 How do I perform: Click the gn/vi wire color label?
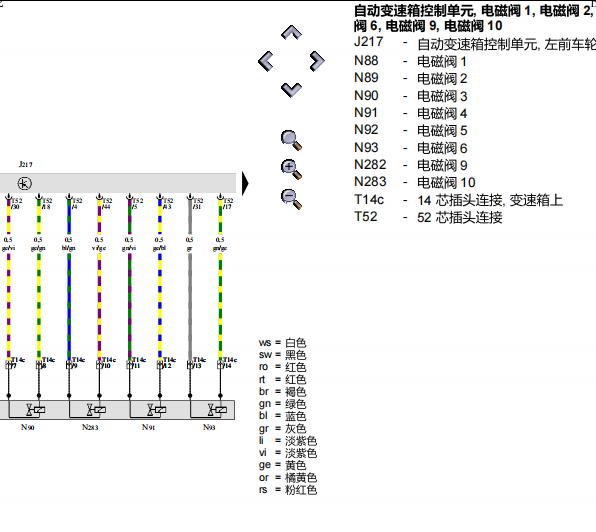tap(129, 248)
